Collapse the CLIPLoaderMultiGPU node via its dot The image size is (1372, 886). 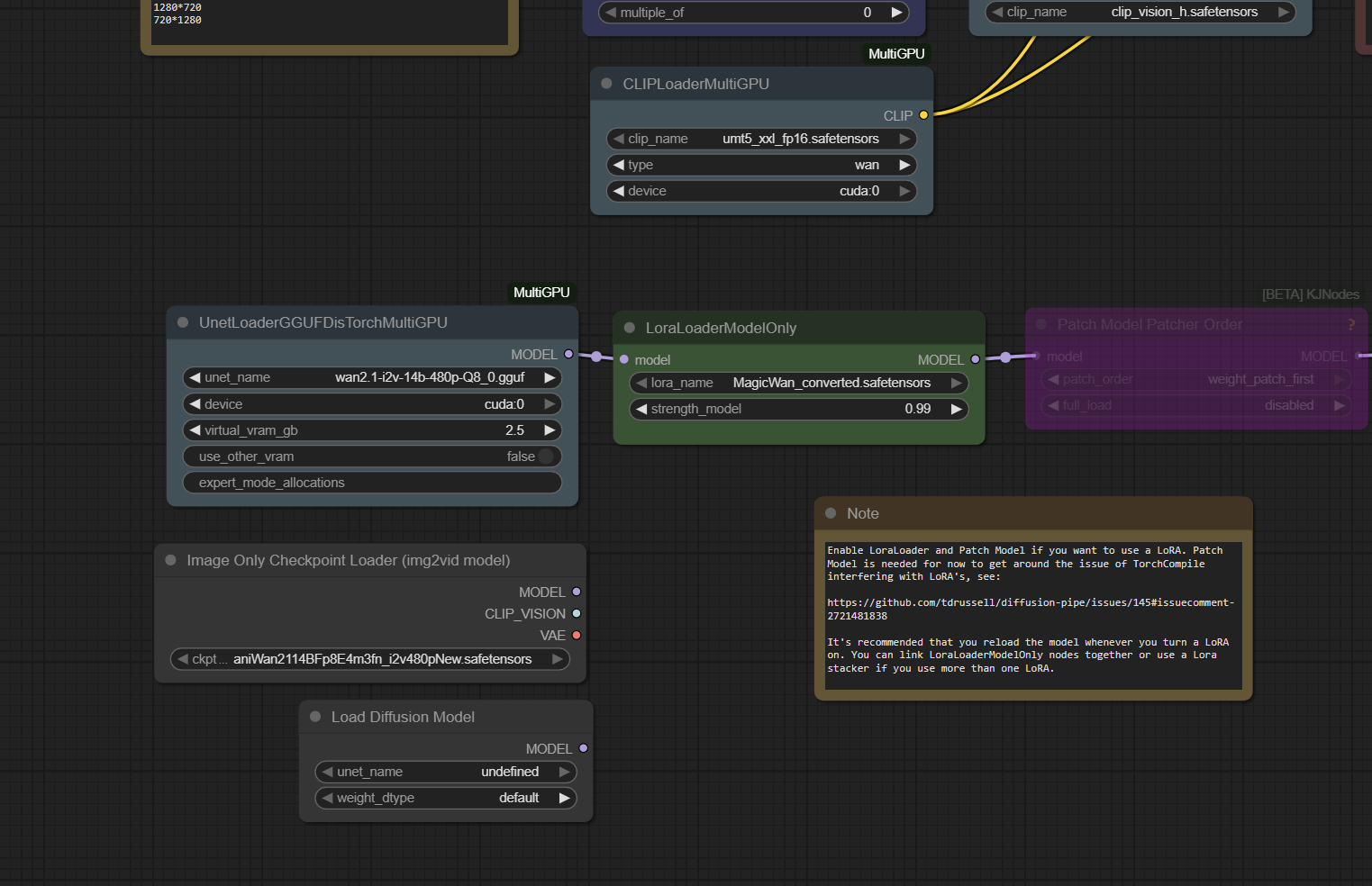click(x=606, y=84)
